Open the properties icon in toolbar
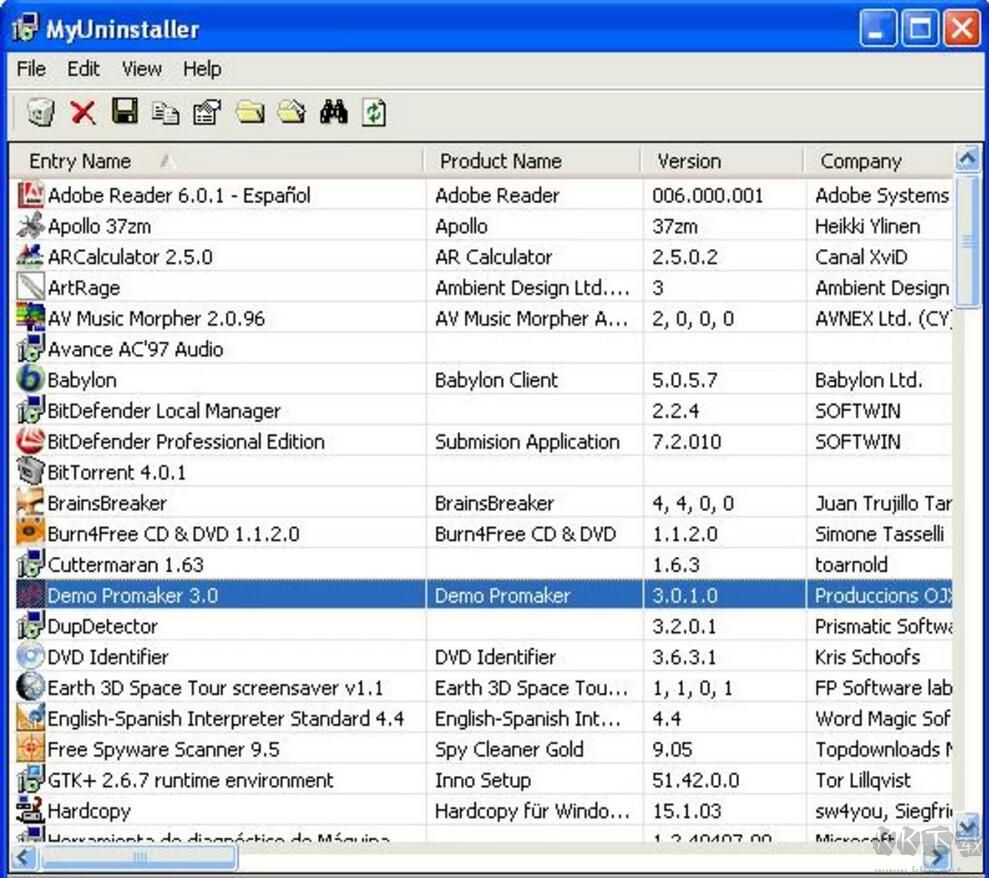The height and width of the screenshot is (878, 989). (207, 112)
